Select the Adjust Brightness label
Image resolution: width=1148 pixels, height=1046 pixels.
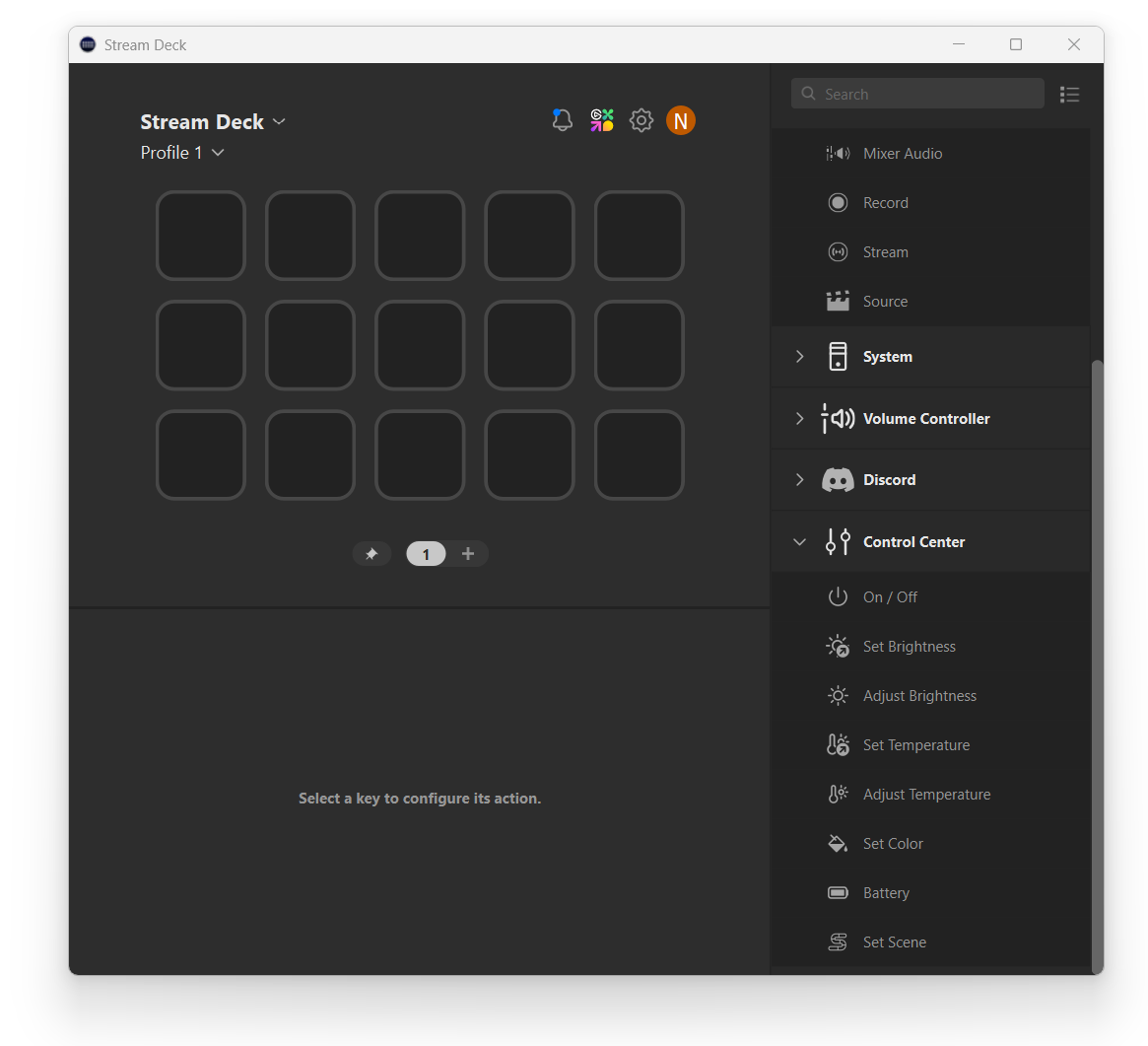tap(919, 696)
